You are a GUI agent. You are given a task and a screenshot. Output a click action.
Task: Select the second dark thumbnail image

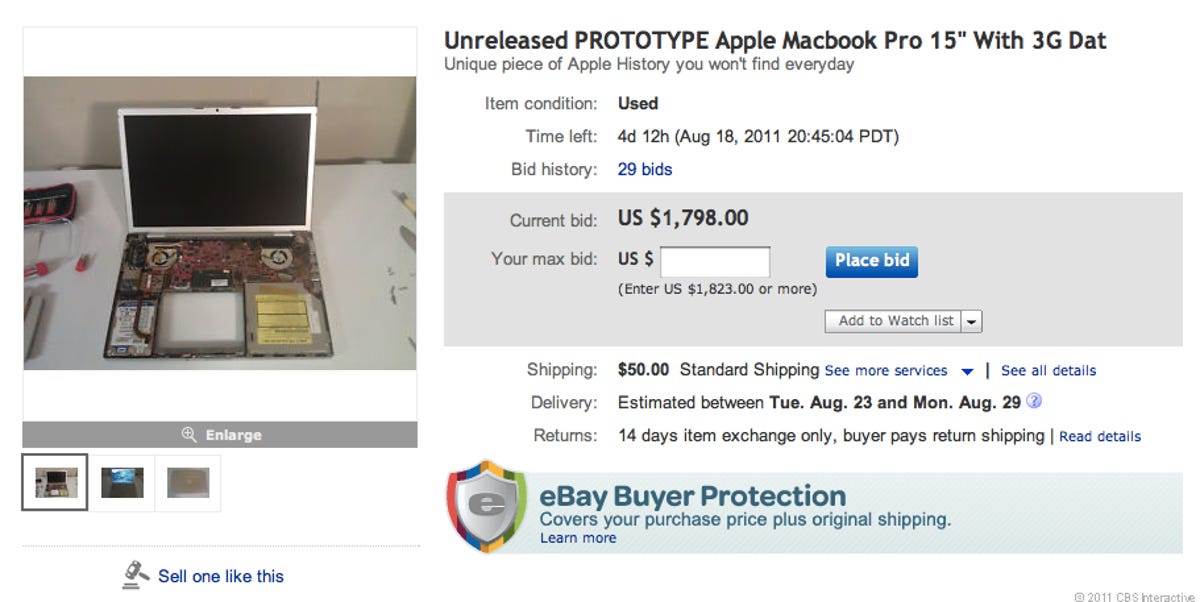121,483
